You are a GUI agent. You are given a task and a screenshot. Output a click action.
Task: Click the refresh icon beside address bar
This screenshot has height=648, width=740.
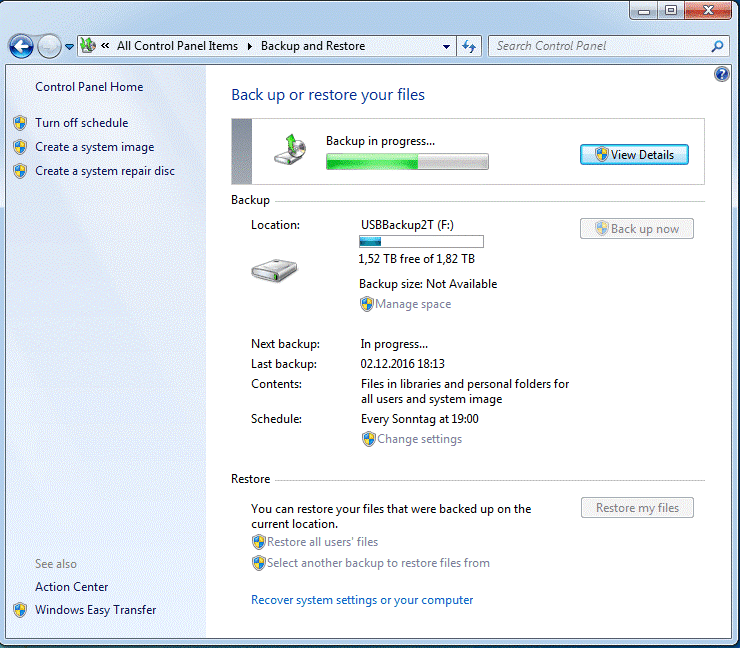click(470, 46)
